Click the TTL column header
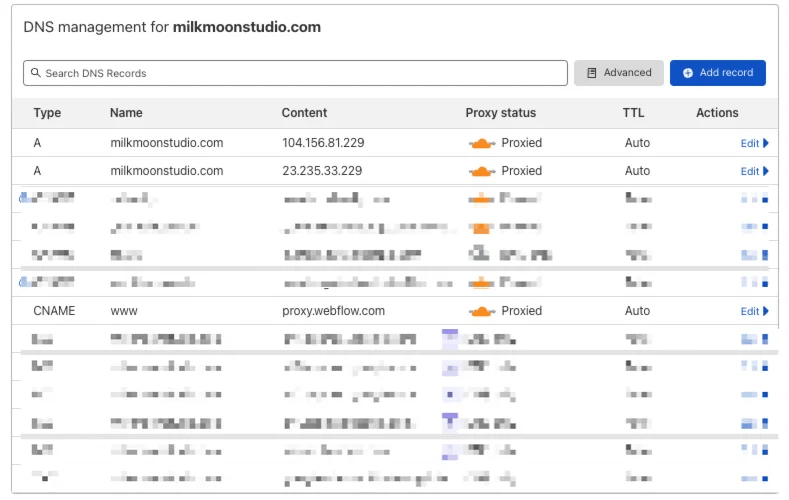The image size is (789, 500). point(633,113)
